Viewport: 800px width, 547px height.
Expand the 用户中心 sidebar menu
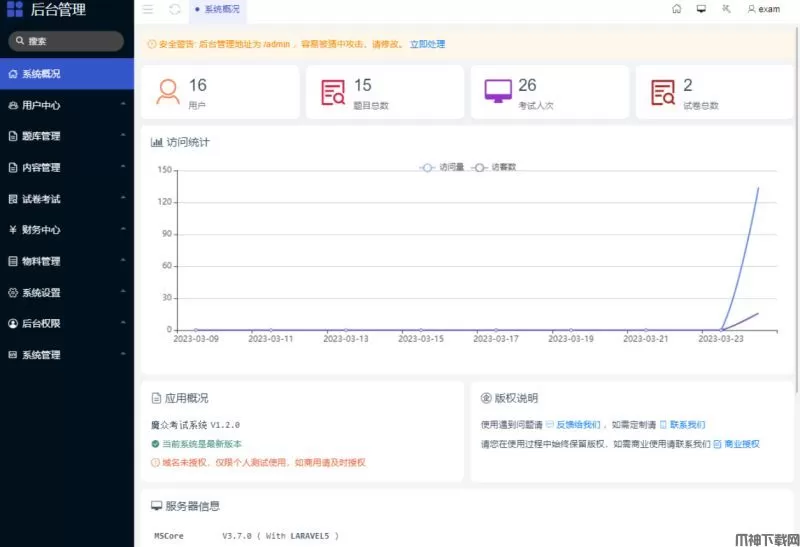tap(66, 105)
